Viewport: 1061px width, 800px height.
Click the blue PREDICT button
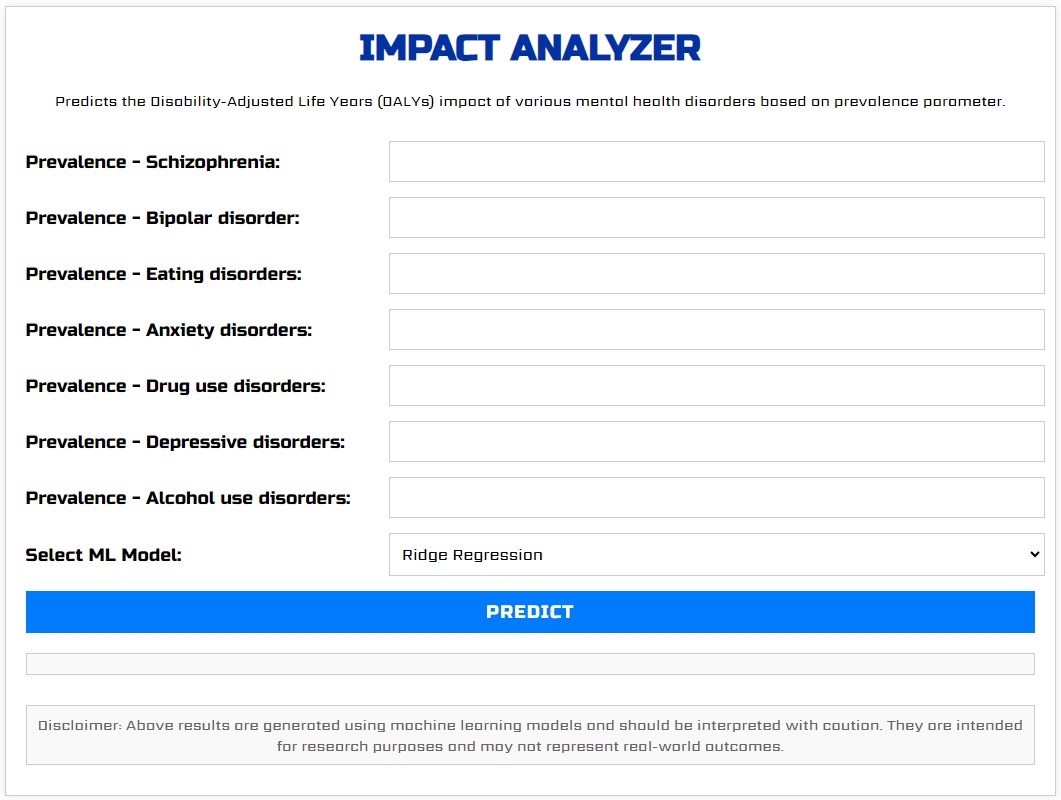point(530,612)
